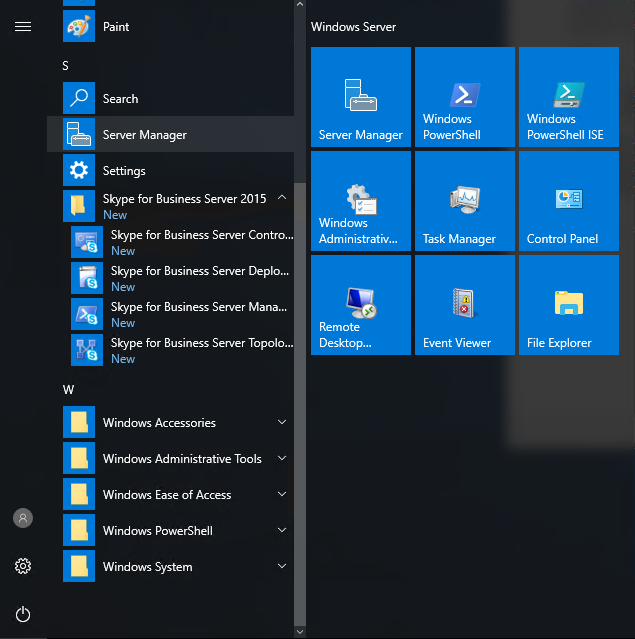Click the app list scroll up arrow
The height and width of the screenshot is (639, 635).
(300, 4)
